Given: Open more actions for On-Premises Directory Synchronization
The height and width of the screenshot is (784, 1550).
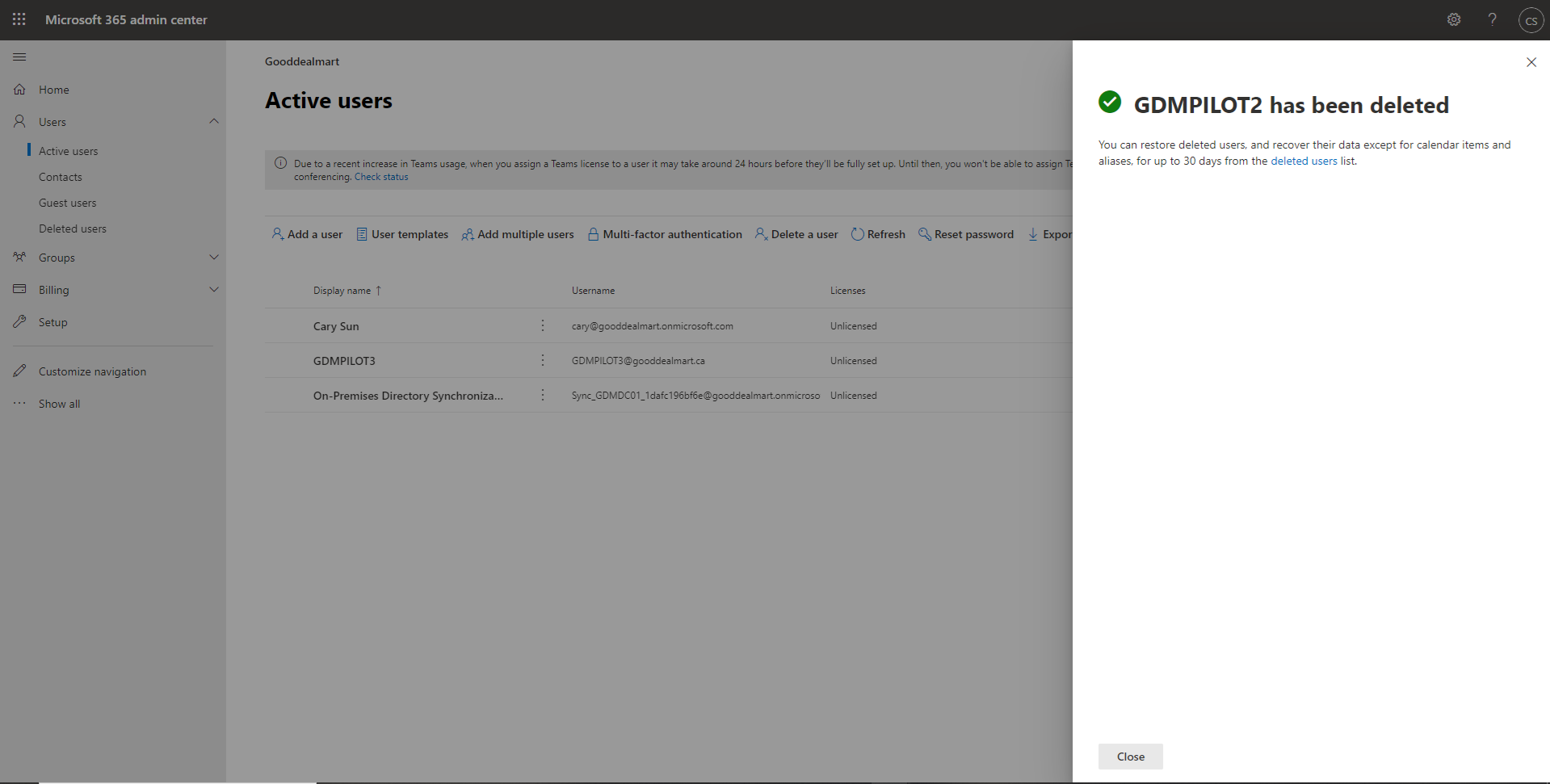Looking at the screenshot, I should pyautogui.click(x=543, y=395).
